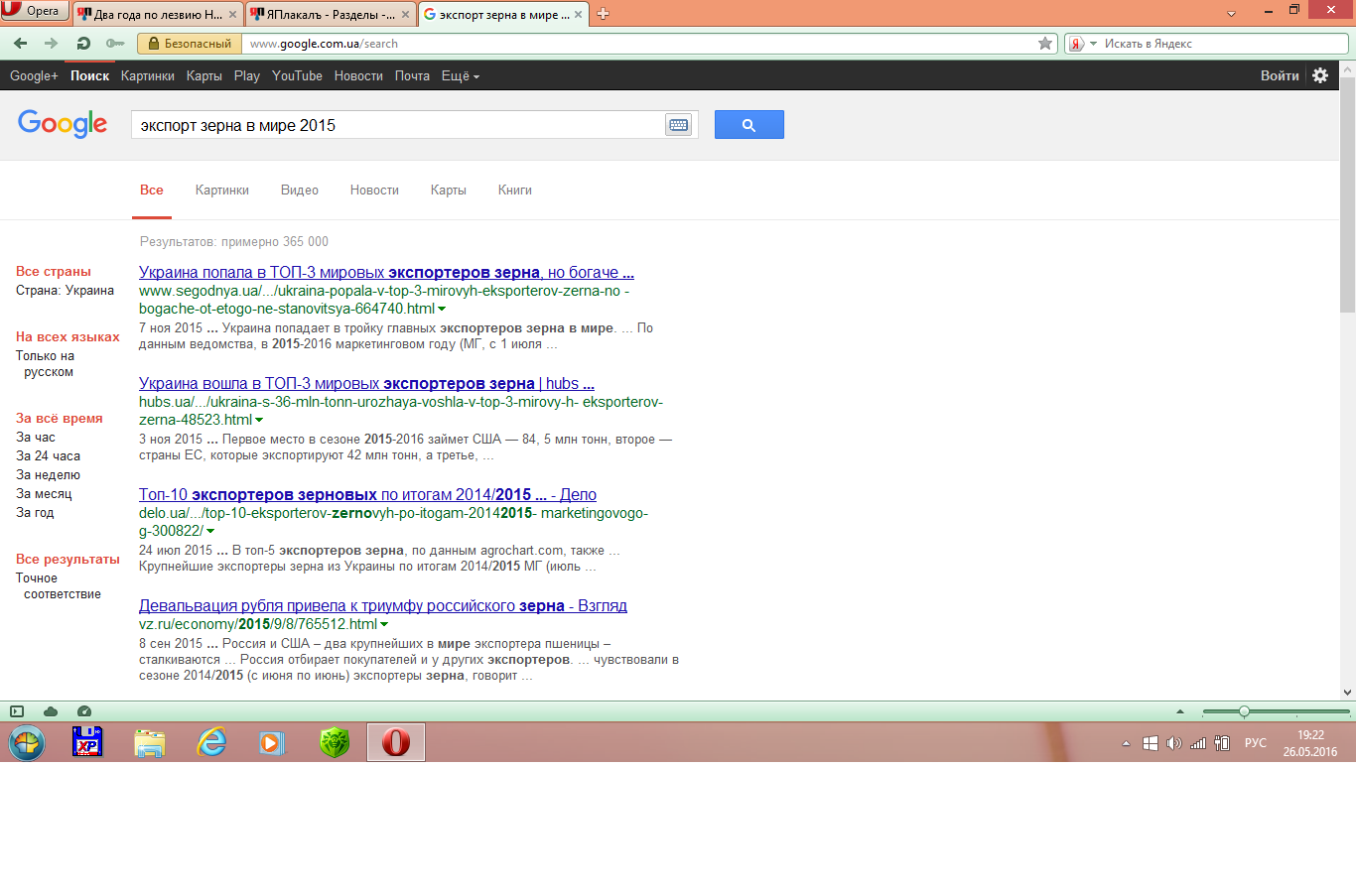
Task: Open the on-screen keyboard icon in search box
Action: [678, 125]
